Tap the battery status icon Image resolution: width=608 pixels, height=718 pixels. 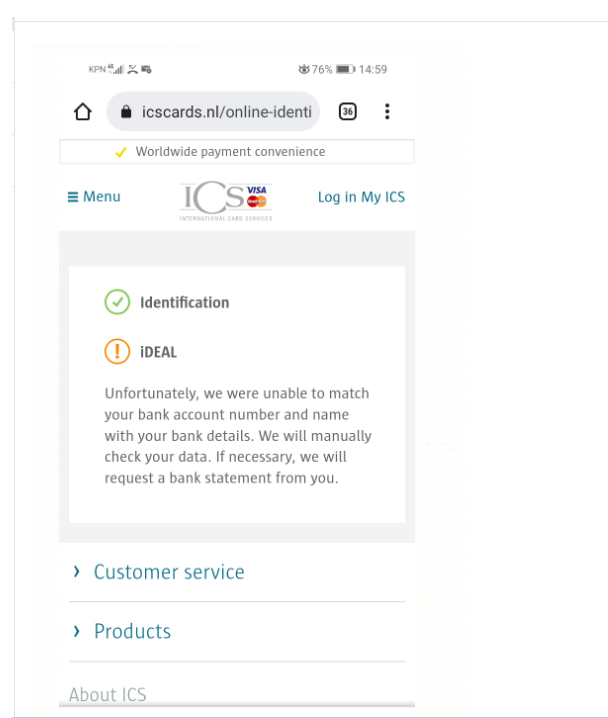[x=346, y=69]
